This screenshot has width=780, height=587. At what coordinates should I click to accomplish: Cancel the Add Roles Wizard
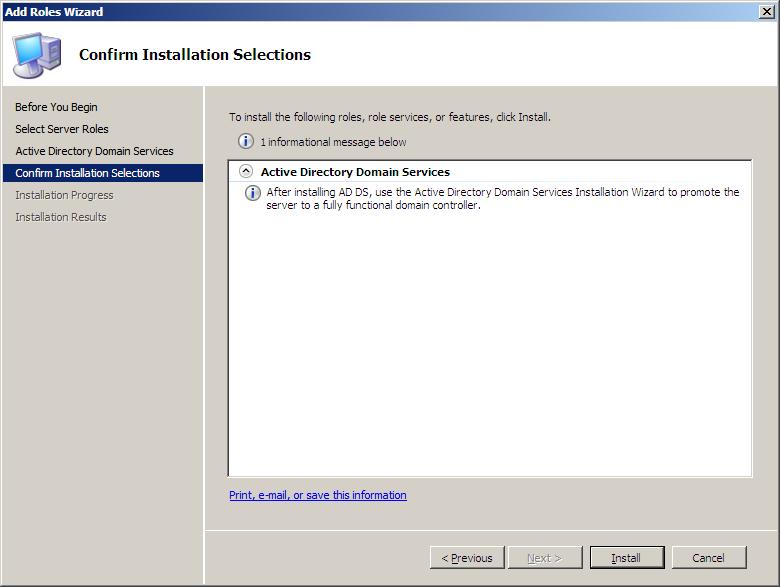[709, 558]
